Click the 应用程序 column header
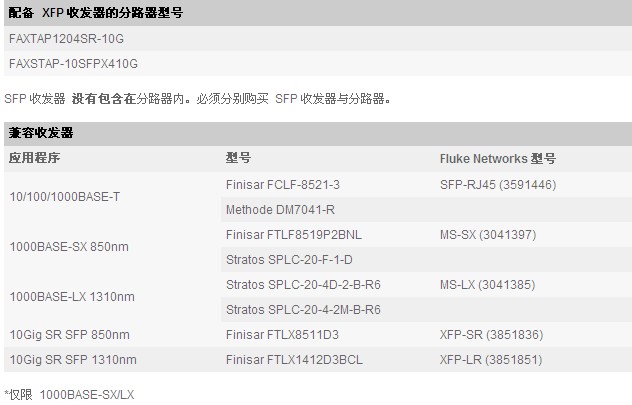The image size is (632, 405). (35, 158)
